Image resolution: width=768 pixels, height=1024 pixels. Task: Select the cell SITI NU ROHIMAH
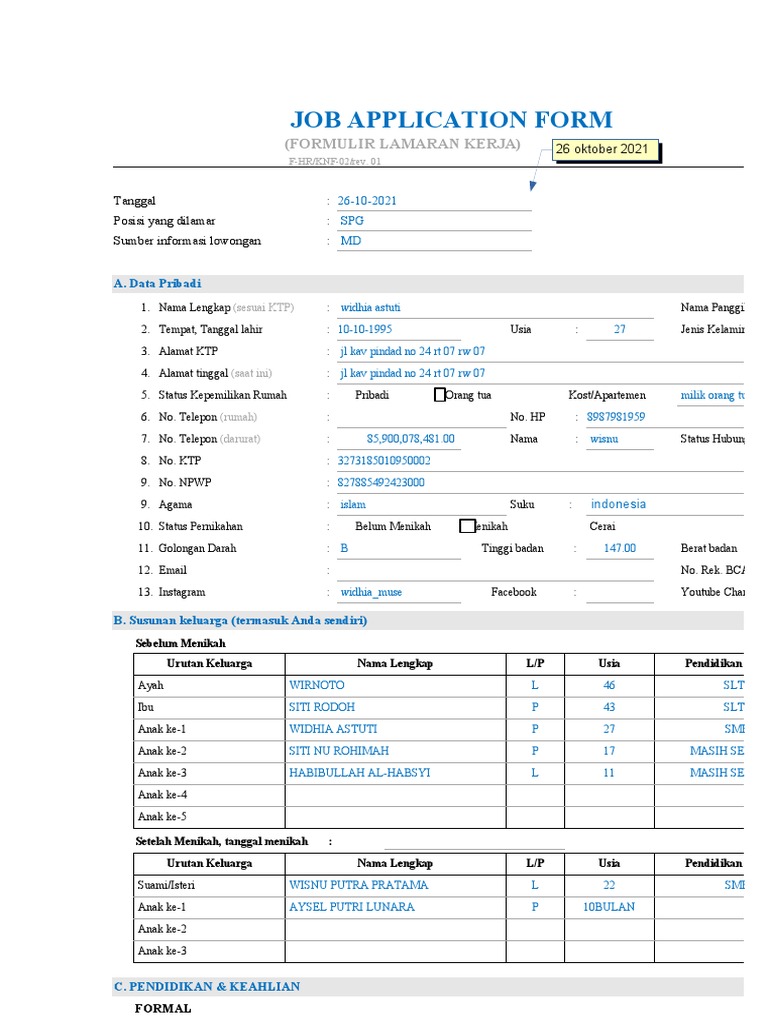395,751
